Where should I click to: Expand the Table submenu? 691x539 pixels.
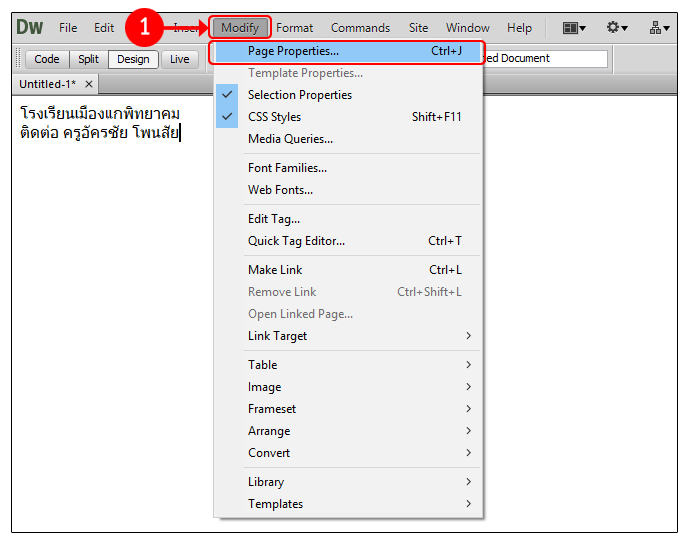468,365
